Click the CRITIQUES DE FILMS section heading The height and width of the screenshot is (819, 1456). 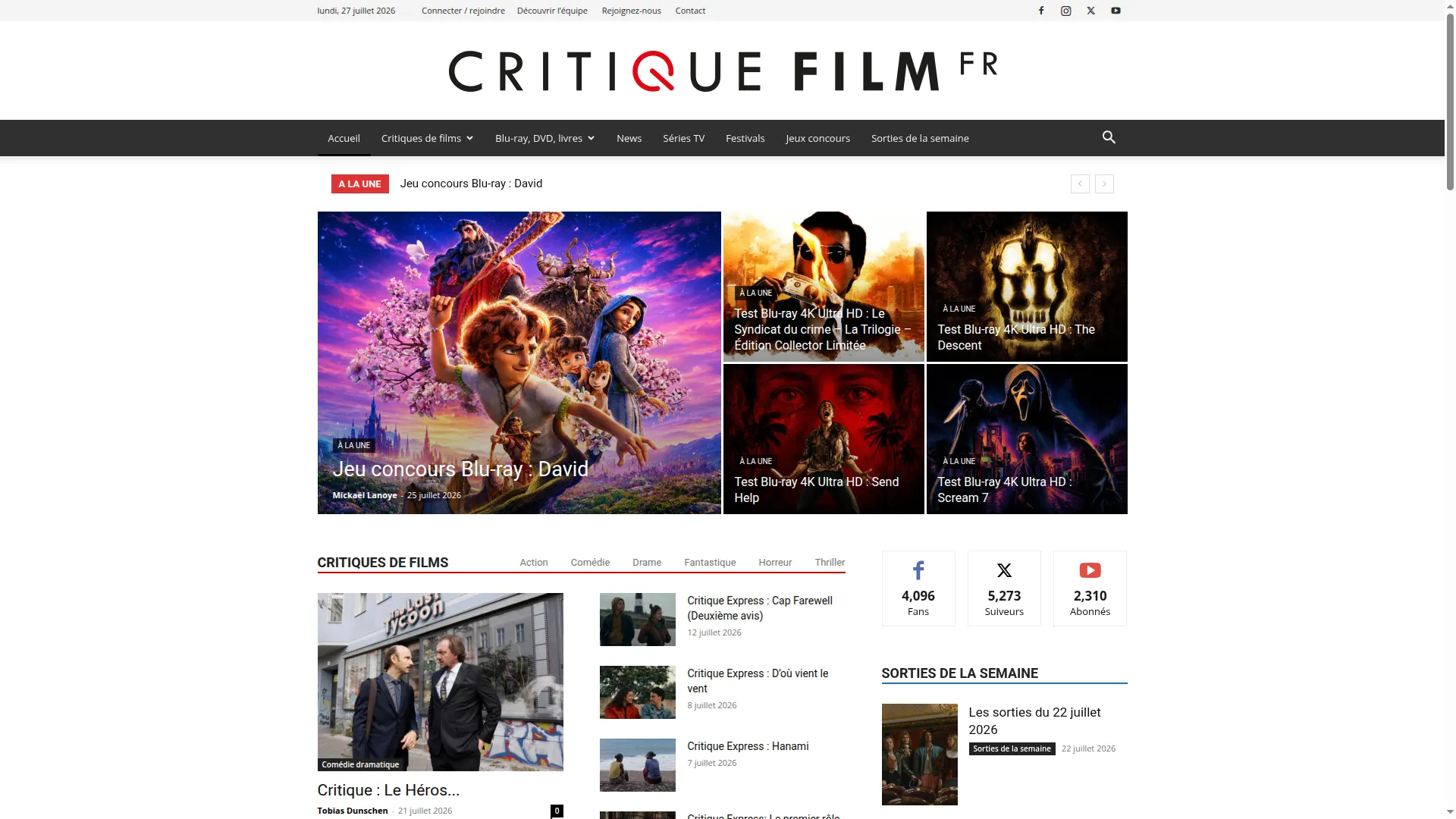(383, 562)
